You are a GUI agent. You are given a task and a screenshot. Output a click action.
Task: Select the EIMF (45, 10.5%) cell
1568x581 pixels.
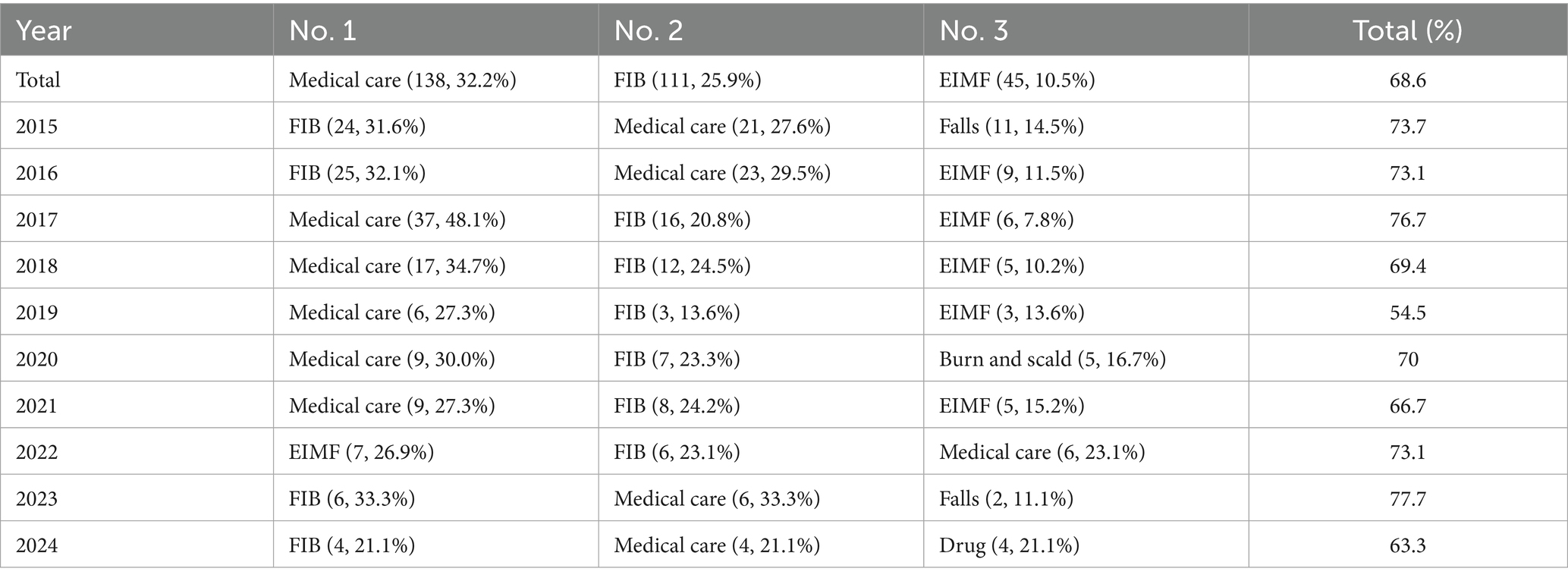[x=1017, y=80]
